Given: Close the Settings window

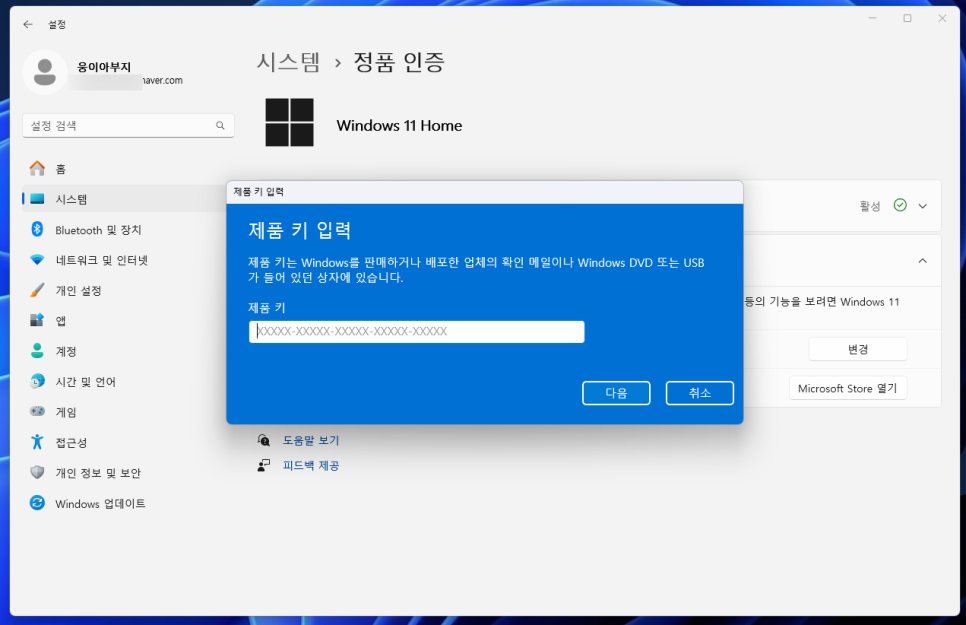Looking at the screenshot, I should click(x=942, y=18).
